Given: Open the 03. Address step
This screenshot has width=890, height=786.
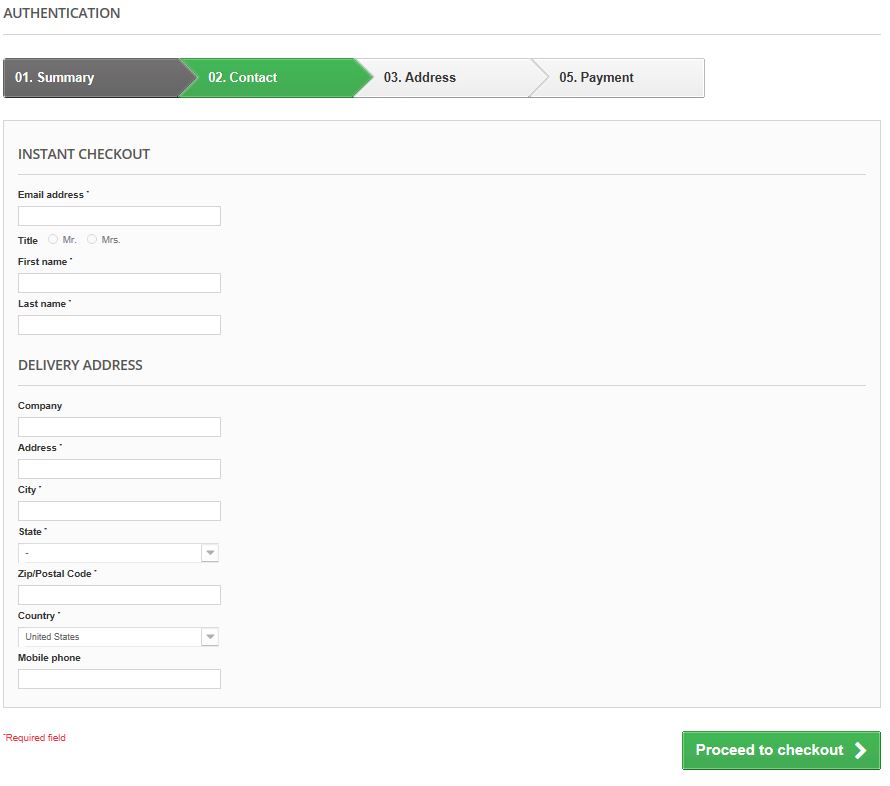Looking at the screenshot, I should pos(444,78).
